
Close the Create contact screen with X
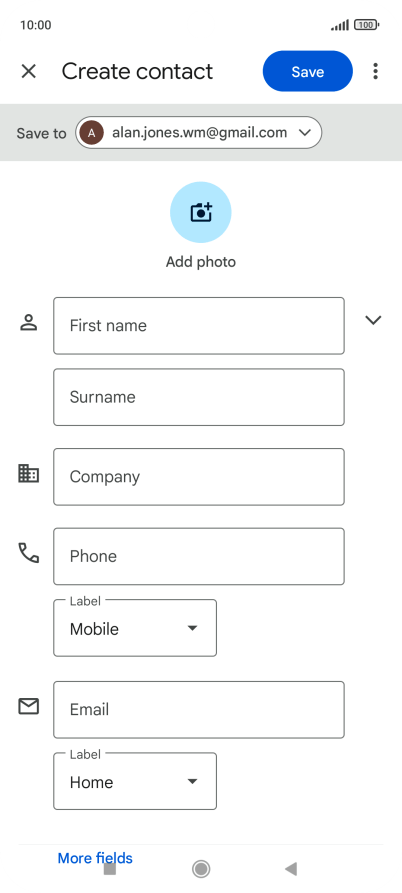tap(28, 71)
